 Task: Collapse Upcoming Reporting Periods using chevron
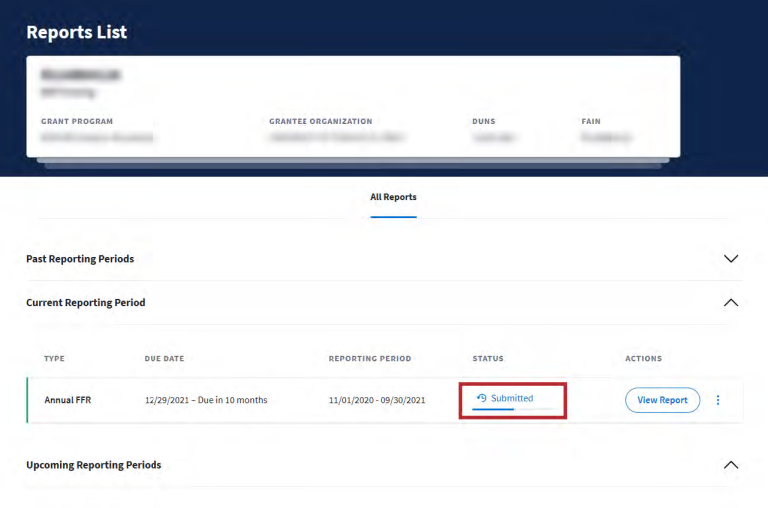pos(730,465)
